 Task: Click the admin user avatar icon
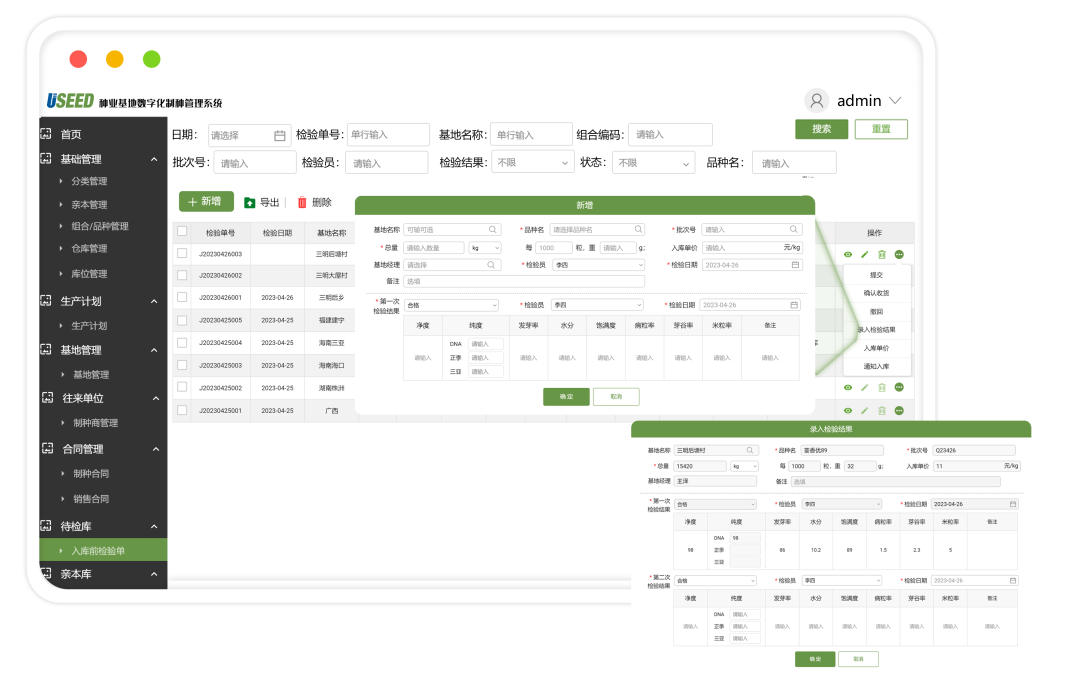point(817,101)
